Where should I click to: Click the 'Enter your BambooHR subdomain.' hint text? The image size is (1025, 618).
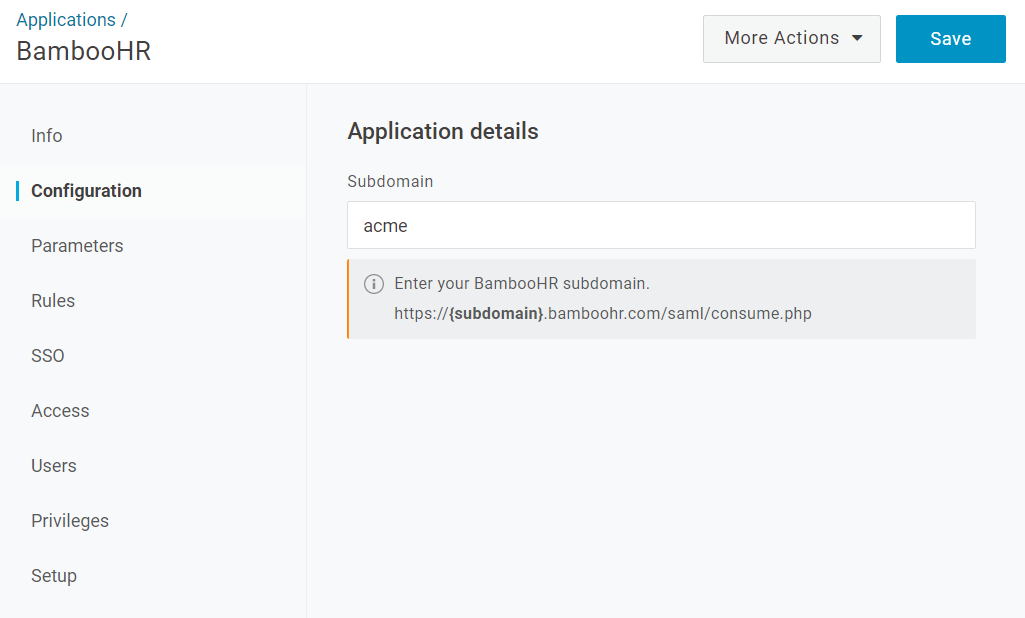pos(522,284)
